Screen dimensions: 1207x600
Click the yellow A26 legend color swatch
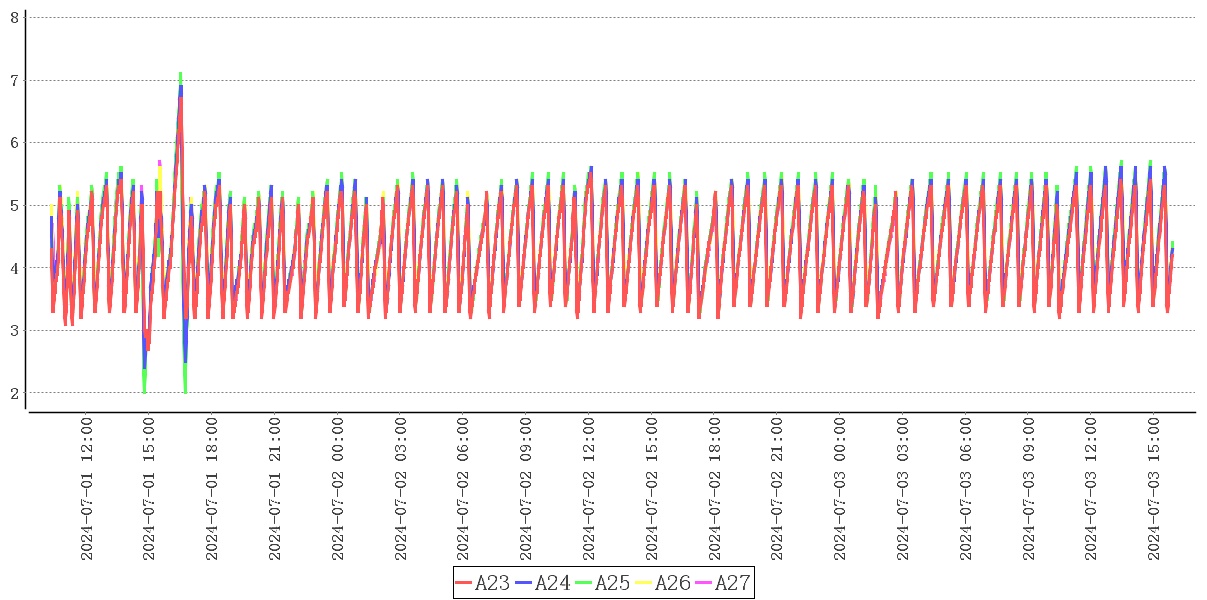coord(644,583)
